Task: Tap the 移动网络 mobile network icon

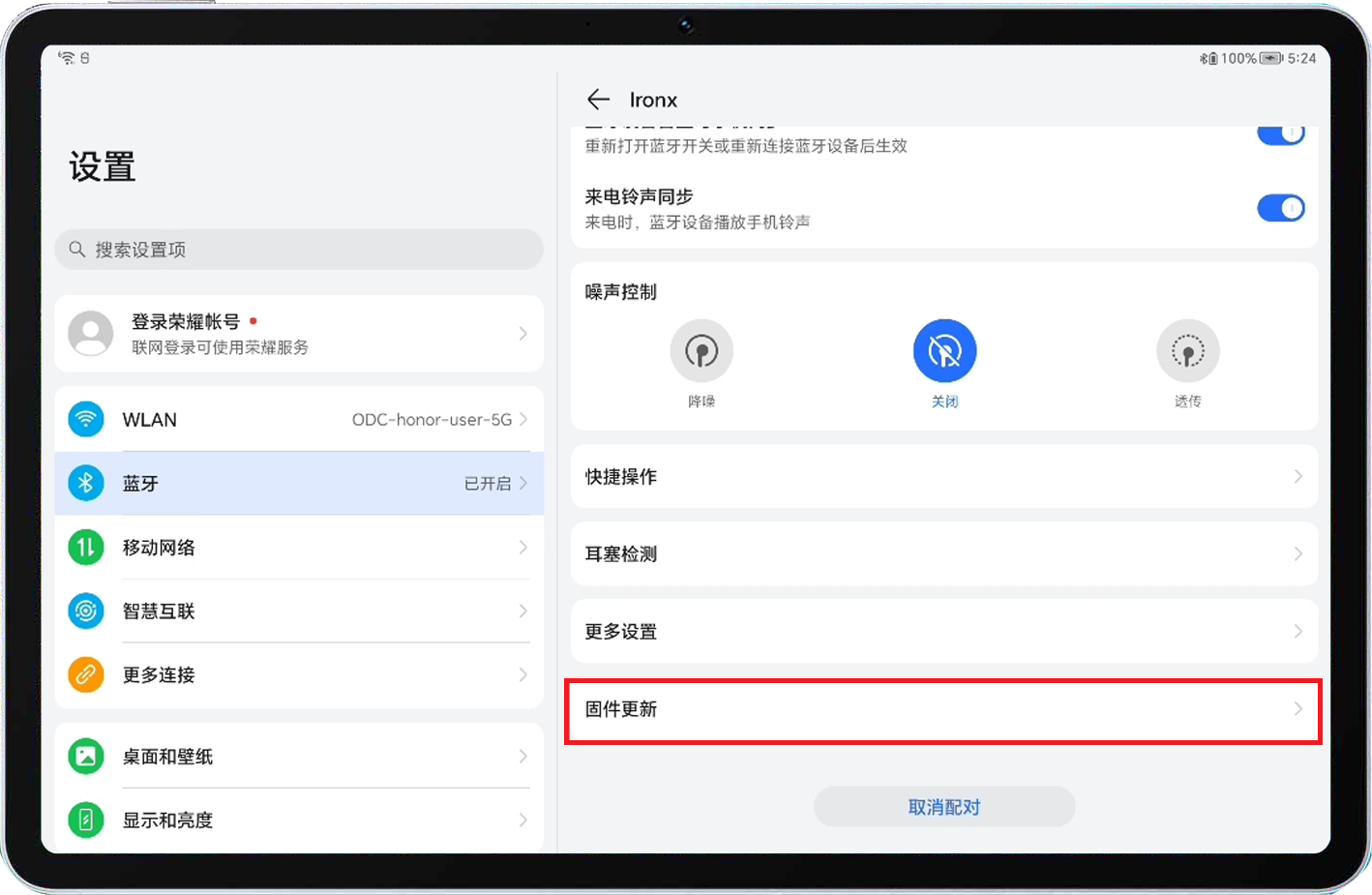Action: (86, 548)
